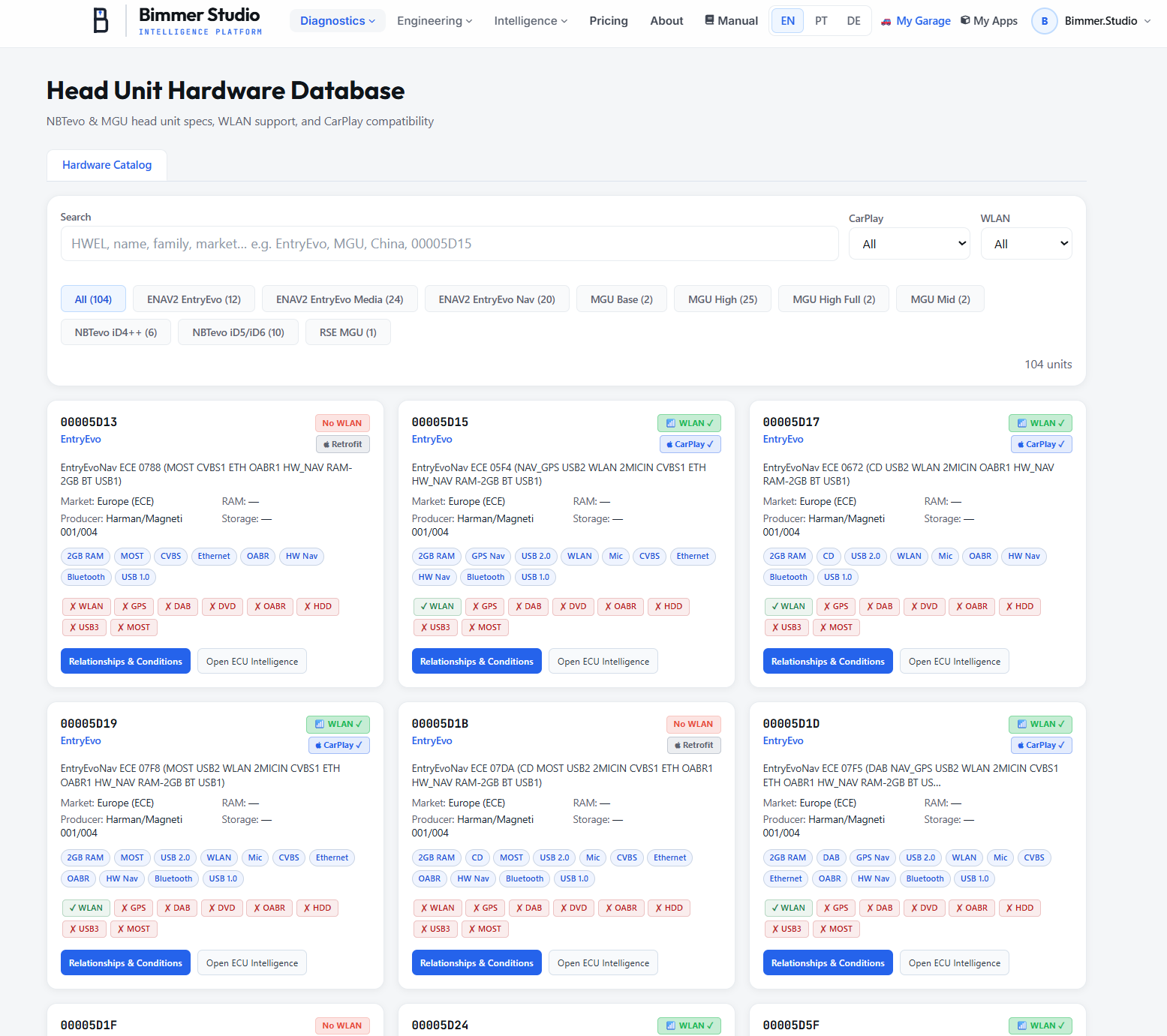Screen dimensions: 1167x1036
Task: Click the 00005D1B hardware ID heading
Action: click(x=440, y=724)
